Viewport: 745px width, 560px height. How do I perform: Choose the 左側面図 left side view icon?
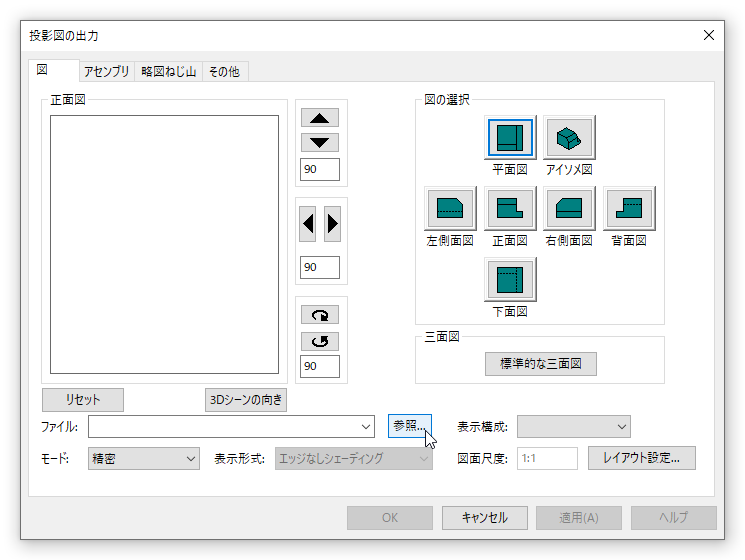tap(450, 209)
